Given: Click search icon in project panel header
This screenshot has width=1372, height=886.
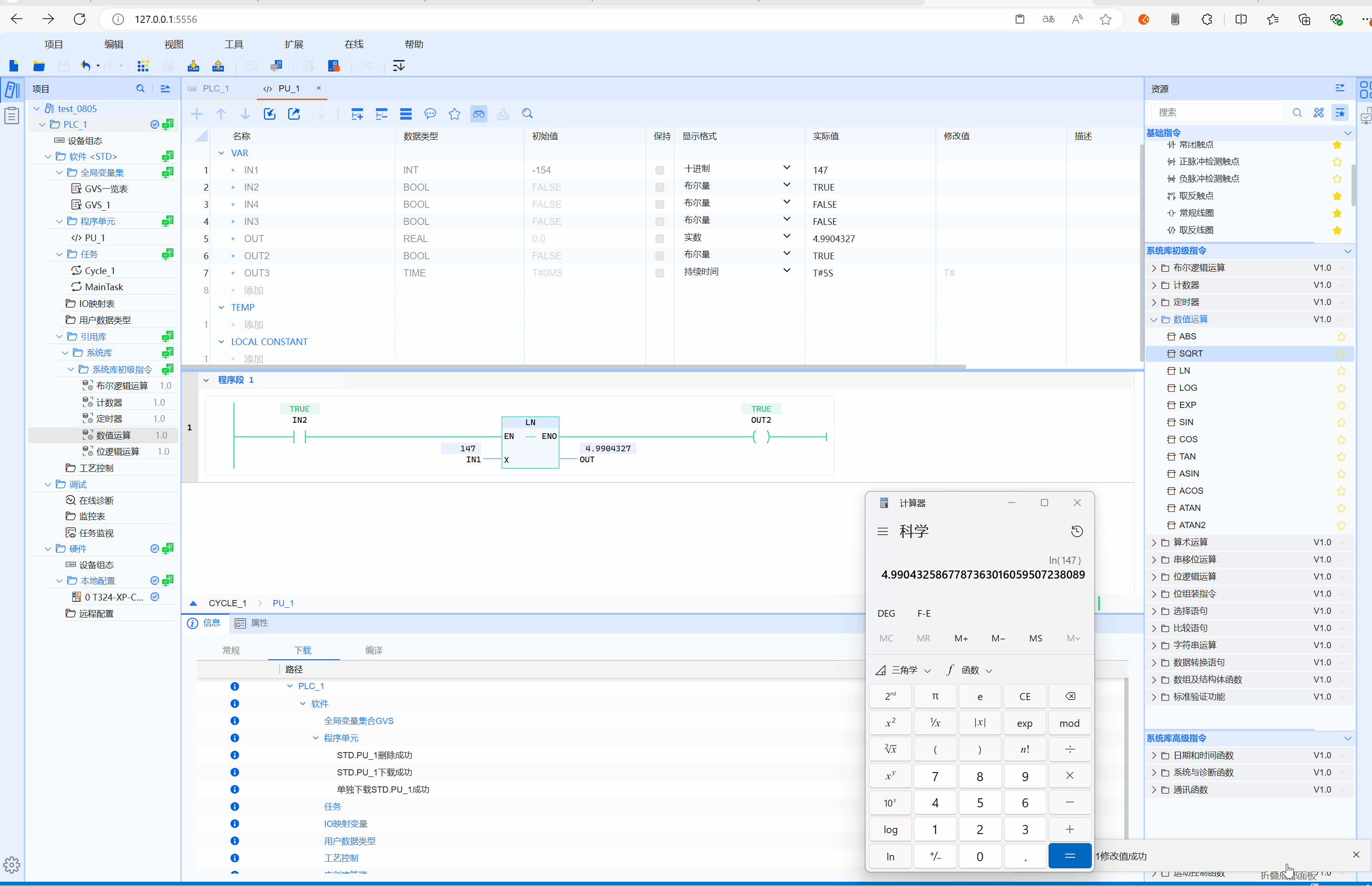Looking at the screenshot, I should click(x=140, y=89).
